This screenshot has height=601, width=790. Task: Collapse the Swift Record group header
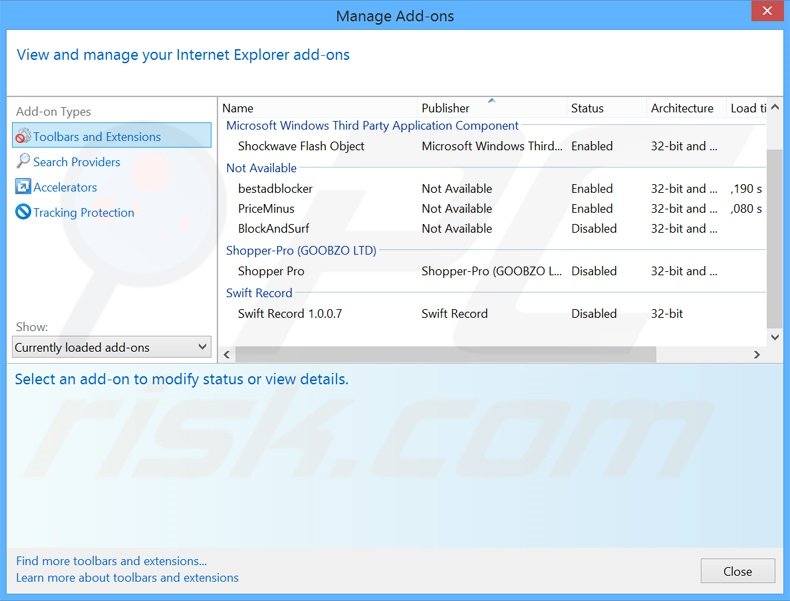coord(259,293)
